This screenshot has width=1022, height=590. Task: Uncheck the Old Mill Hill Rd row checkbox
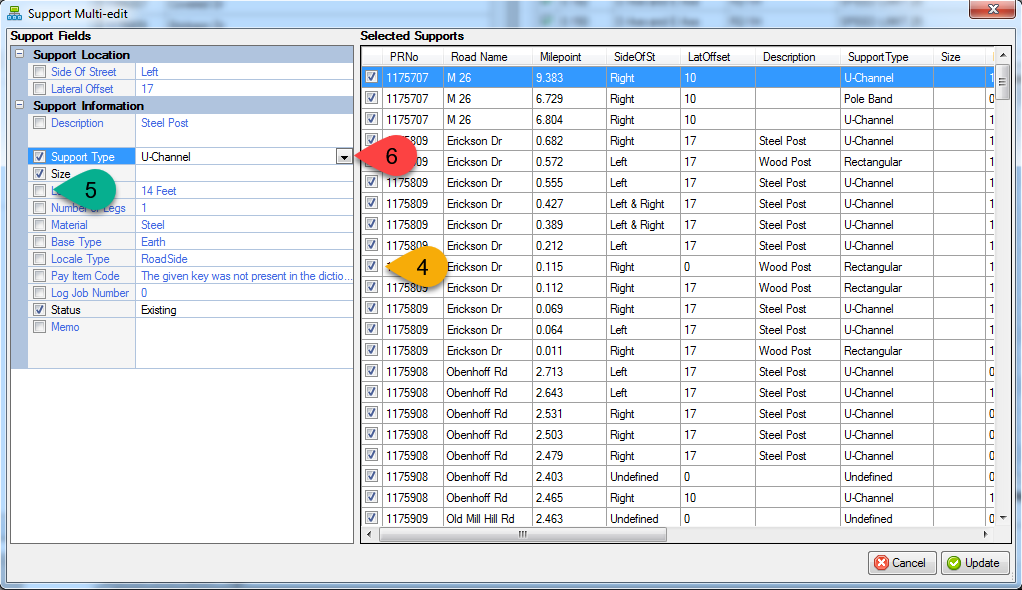point(372,518)
